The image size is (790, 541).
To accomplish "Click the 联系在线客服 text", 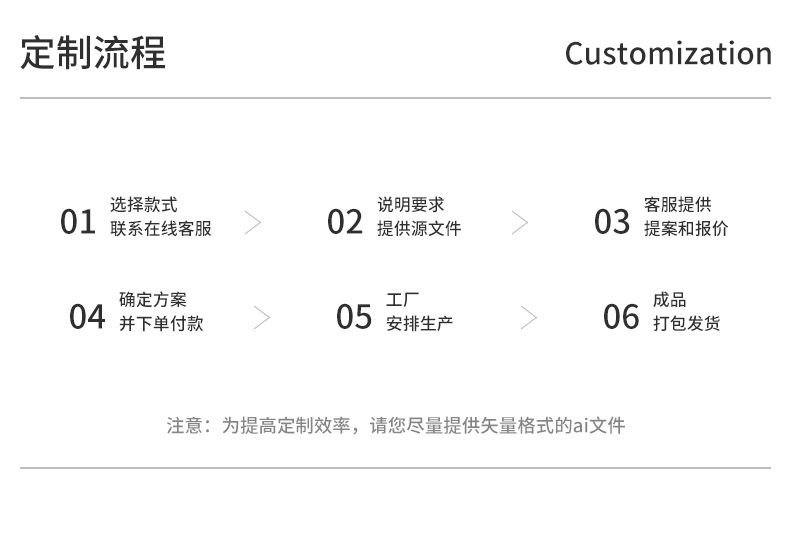I will [x=161, y=229].
